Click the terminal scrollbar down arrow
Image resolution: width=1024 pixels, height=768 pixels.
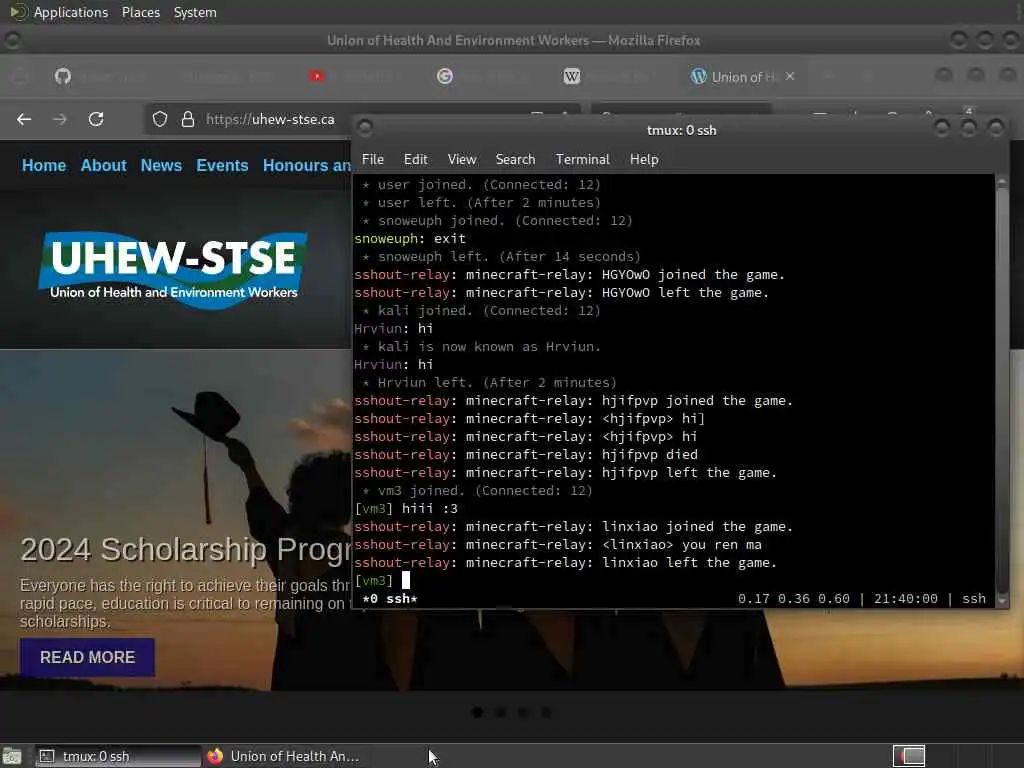(1002, 600)
